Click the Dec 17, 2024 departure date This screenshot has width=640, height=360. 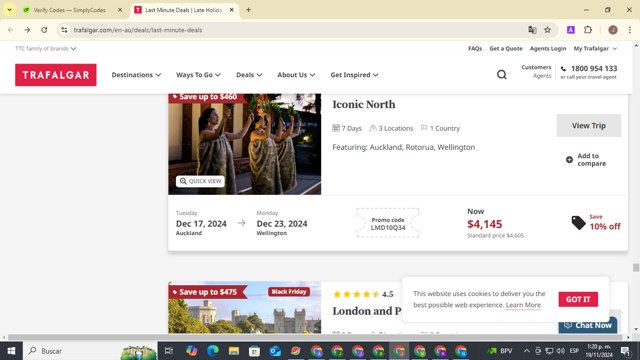point(201,224)
